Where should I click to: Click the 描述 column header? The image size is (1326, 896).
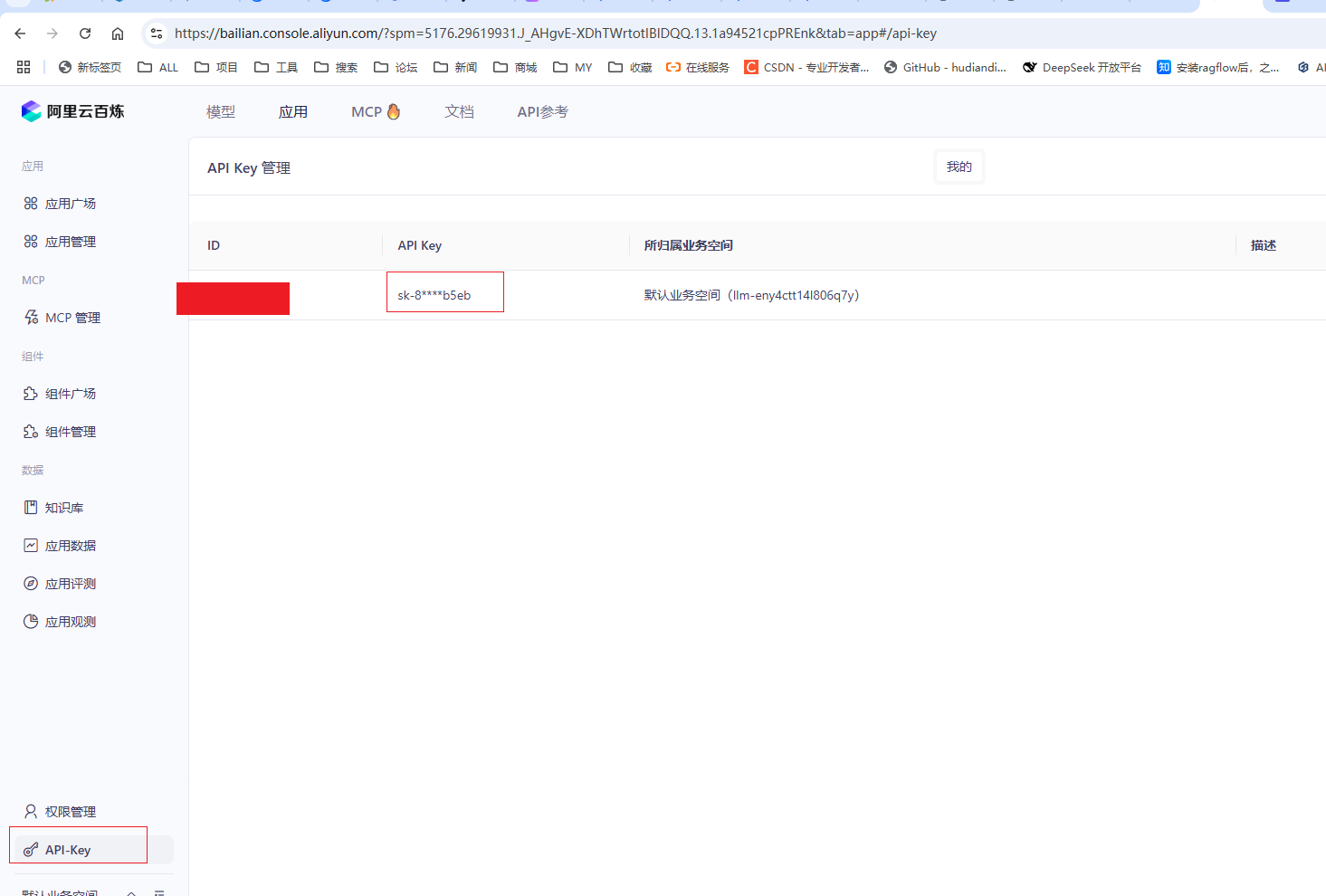point(1264,245)
